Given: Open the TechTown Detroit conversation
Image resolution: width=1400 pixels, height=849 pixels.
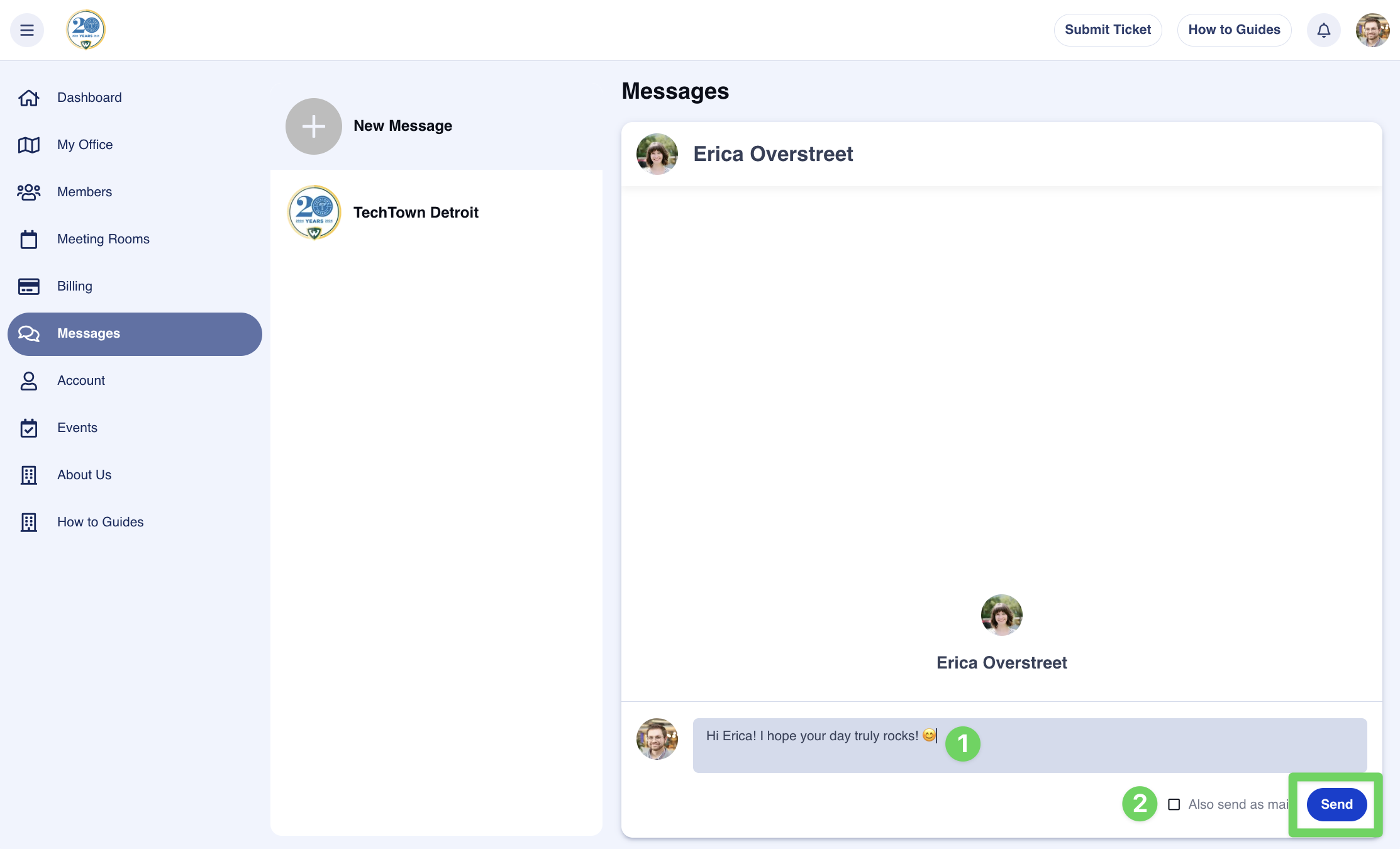Looking at the screenshot, I should point(416,213).
